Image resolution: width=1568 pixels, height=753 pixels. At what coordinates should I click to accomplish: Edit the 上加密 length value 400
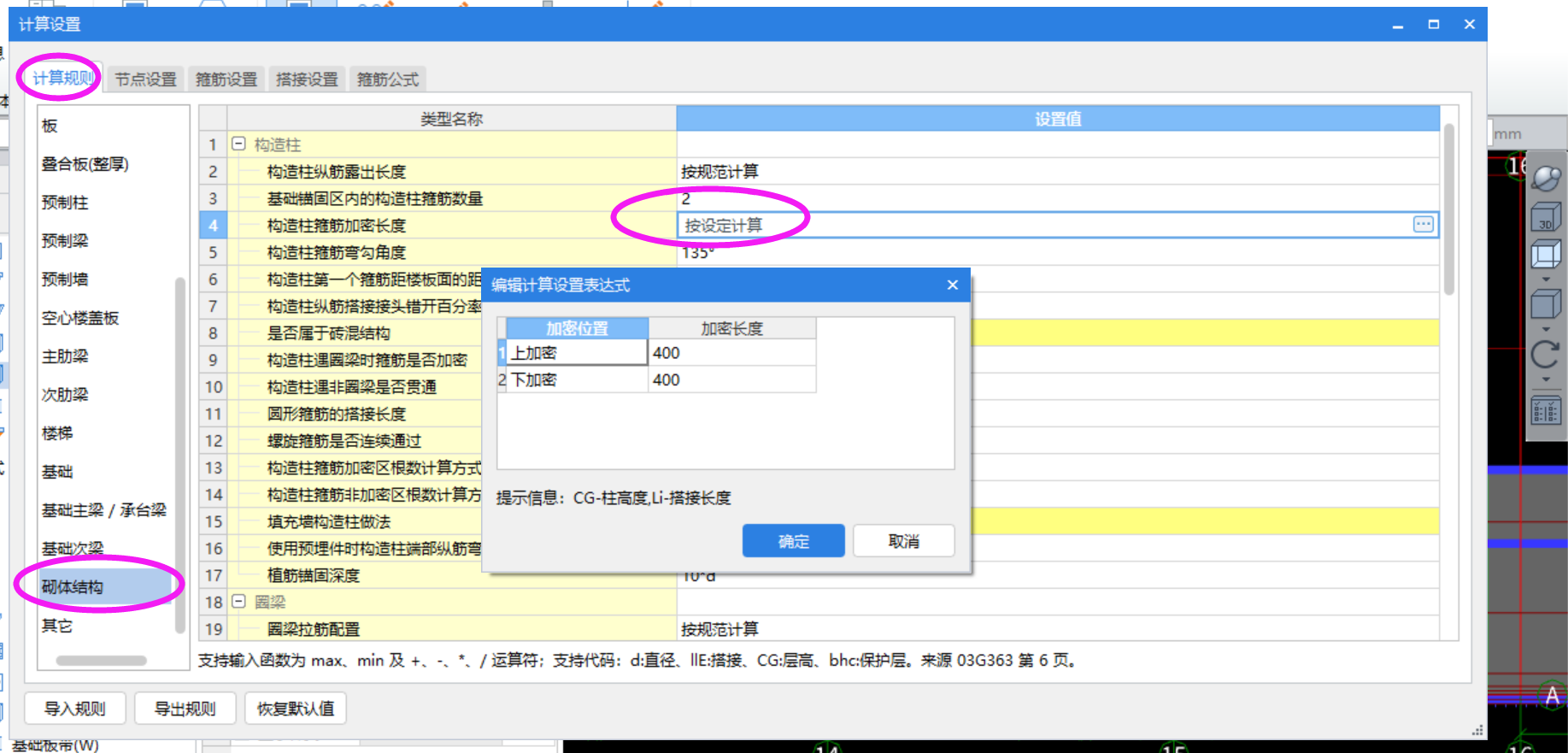point(732,353)
